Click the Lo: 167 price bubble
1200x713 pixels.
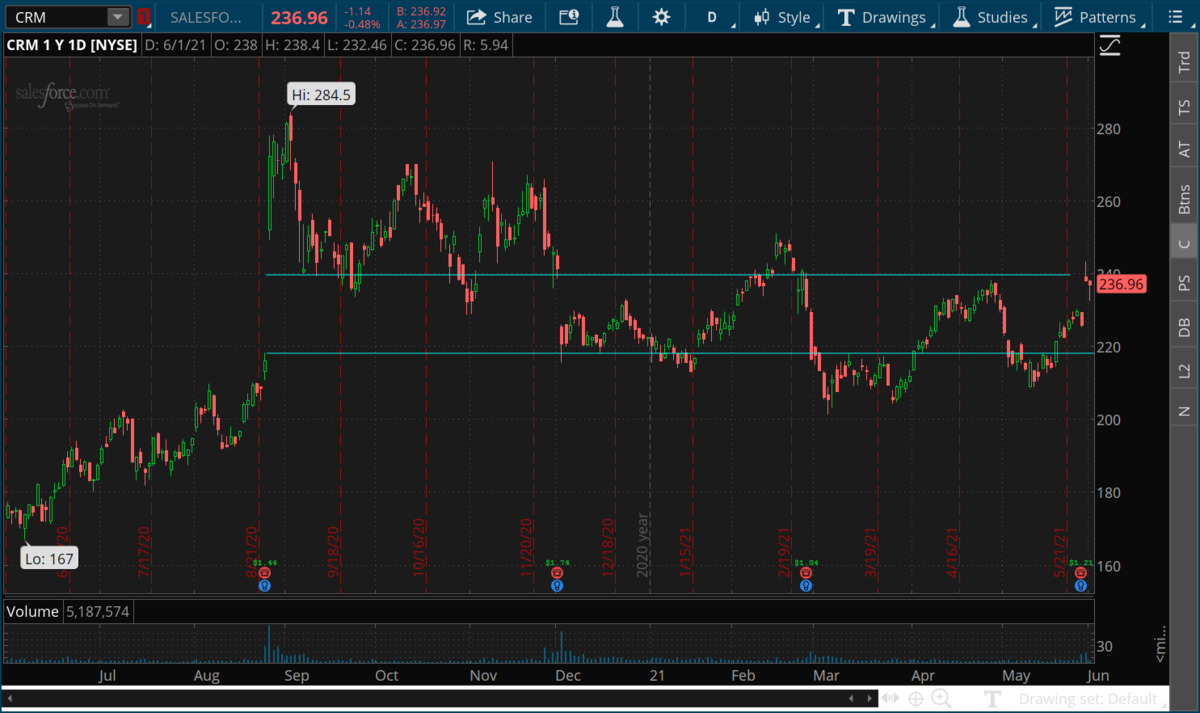coord(48,558)
